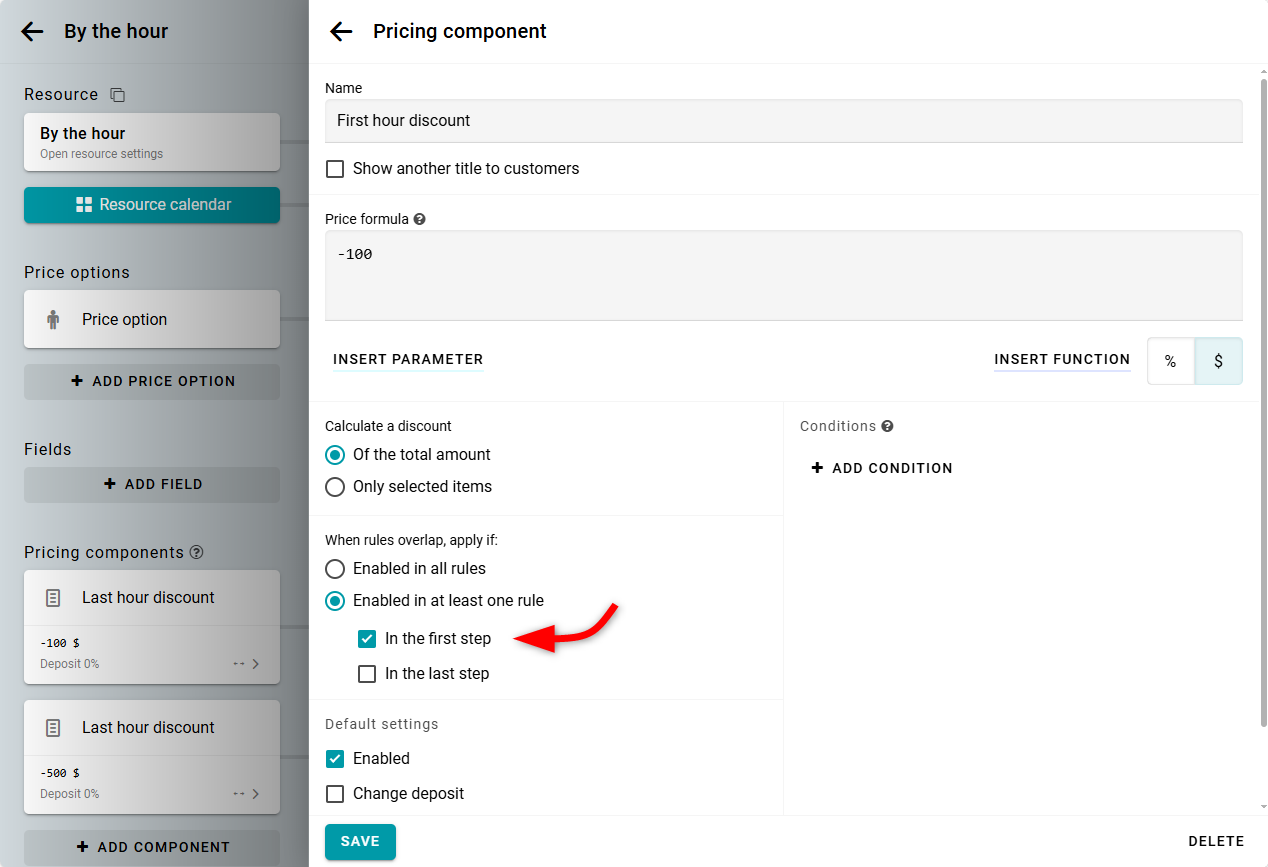Open Insert Parameter dropdown
Screen dimensions: 1268x867
tap(408, 360)
